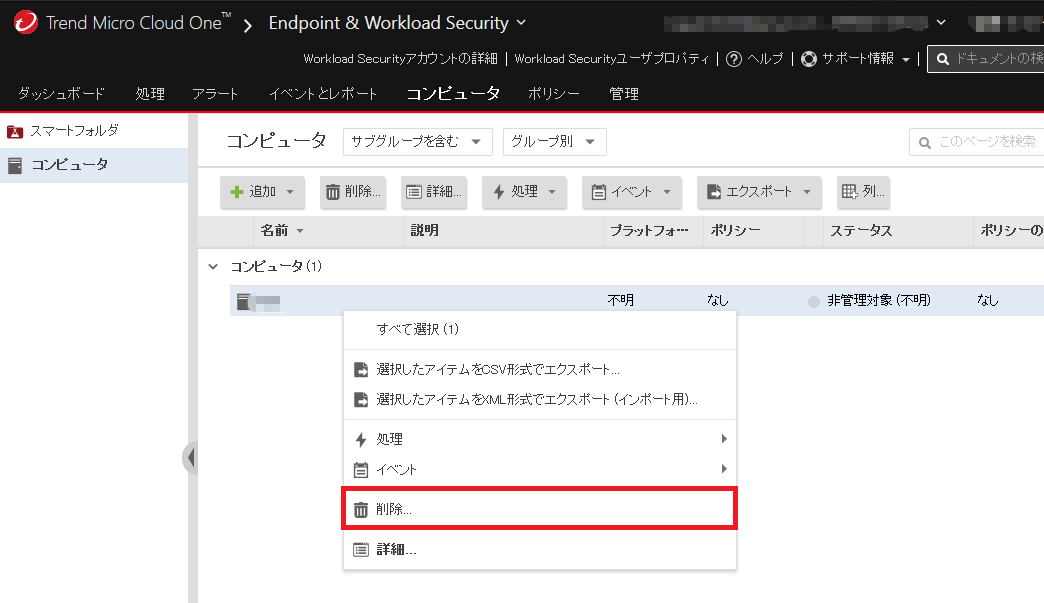Open the イベント toolbar dropdown
1044x603 pixels.
coord(631,192)
